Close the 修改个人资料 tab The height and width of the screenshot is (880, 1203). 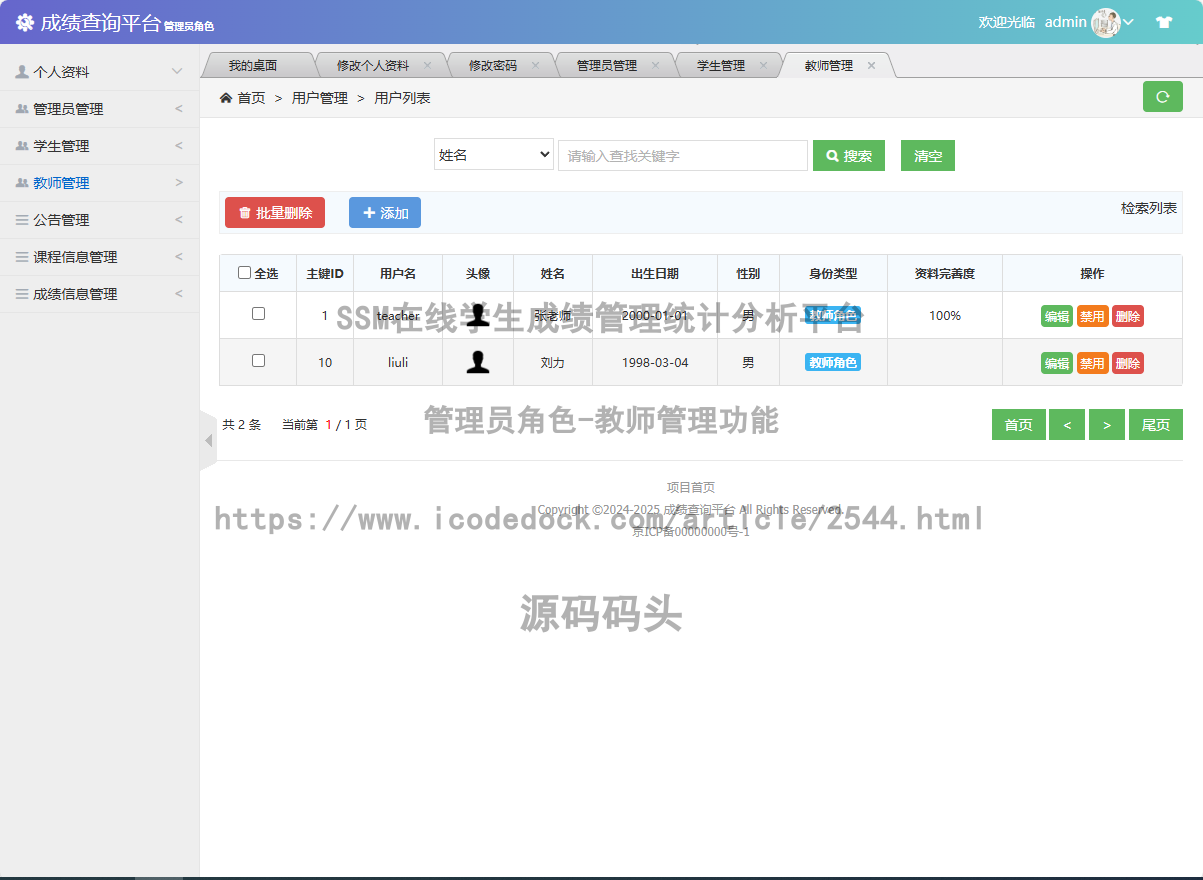(427, 65)
